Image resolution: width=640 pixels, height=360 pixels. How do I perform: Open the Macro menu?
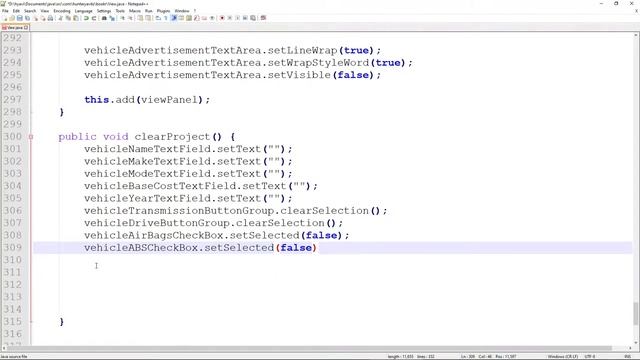135,11
